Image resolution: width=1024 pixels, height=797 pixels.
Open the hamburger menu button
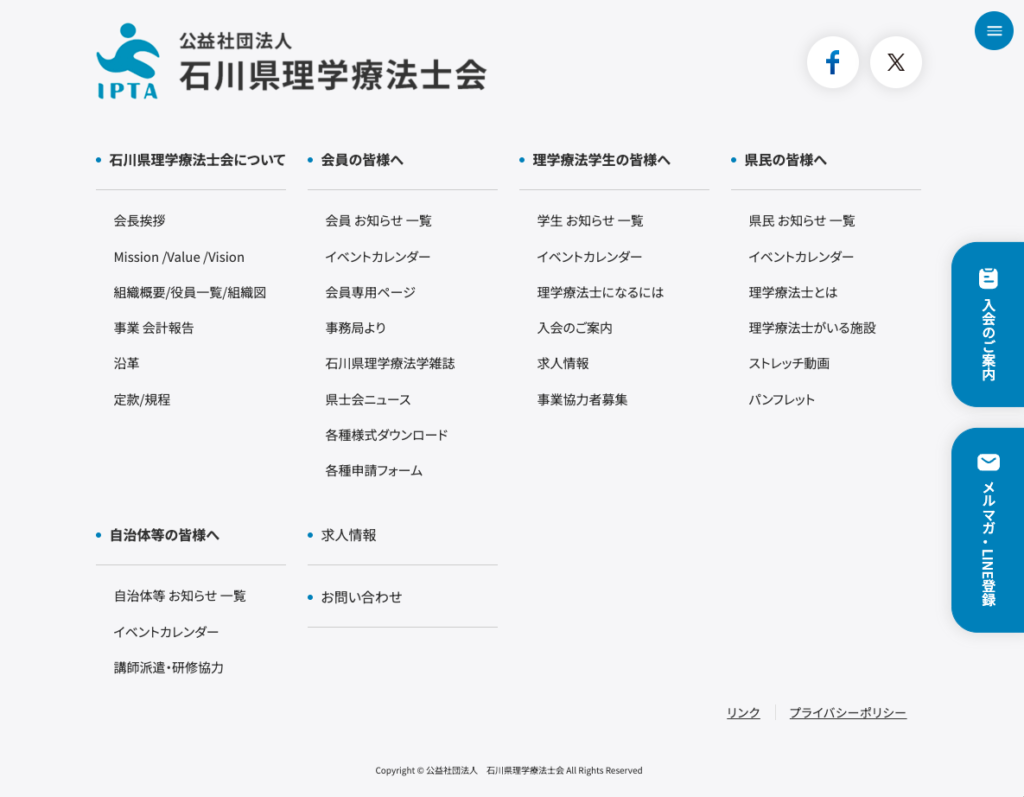click(x=993, y=31)
